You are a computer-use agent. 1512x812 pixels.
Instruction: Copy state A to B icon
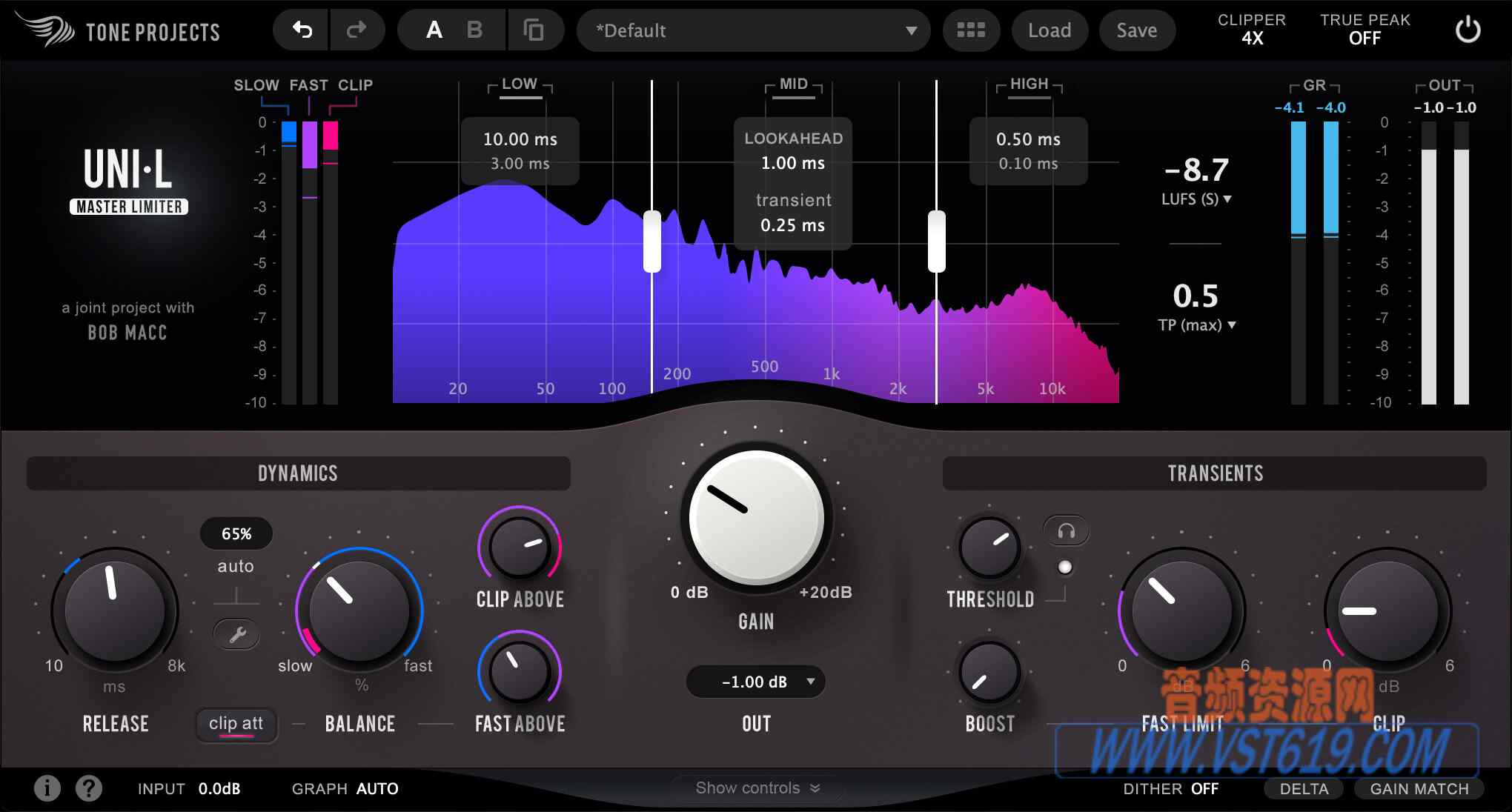pos(534,30)
